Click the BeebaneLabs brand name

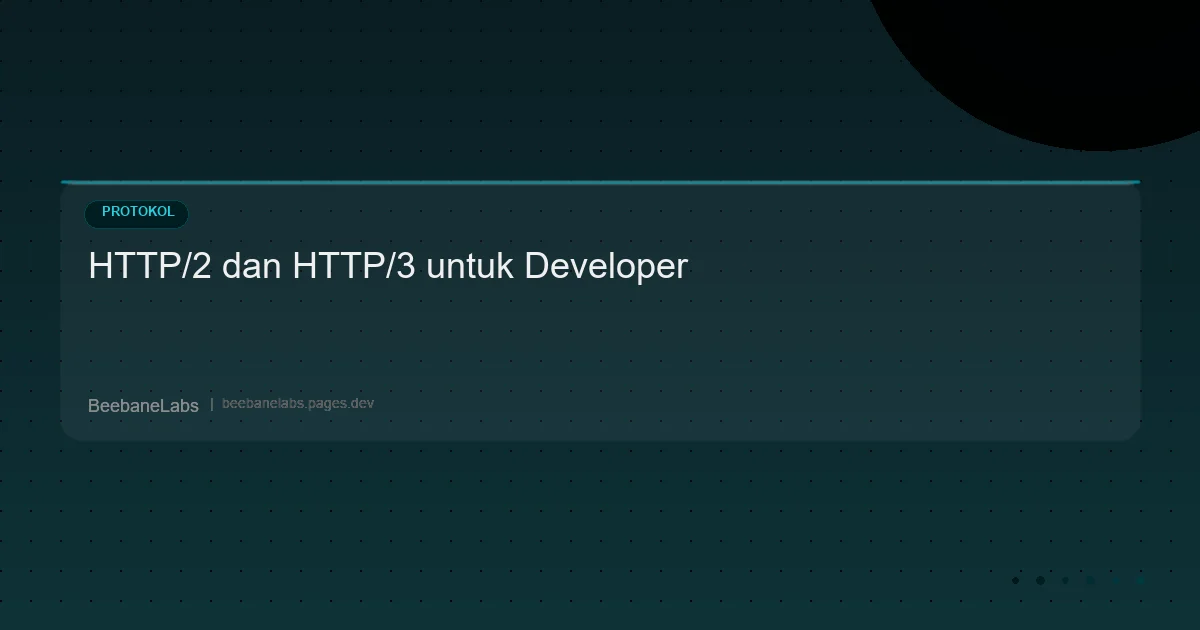coord(143,405)
